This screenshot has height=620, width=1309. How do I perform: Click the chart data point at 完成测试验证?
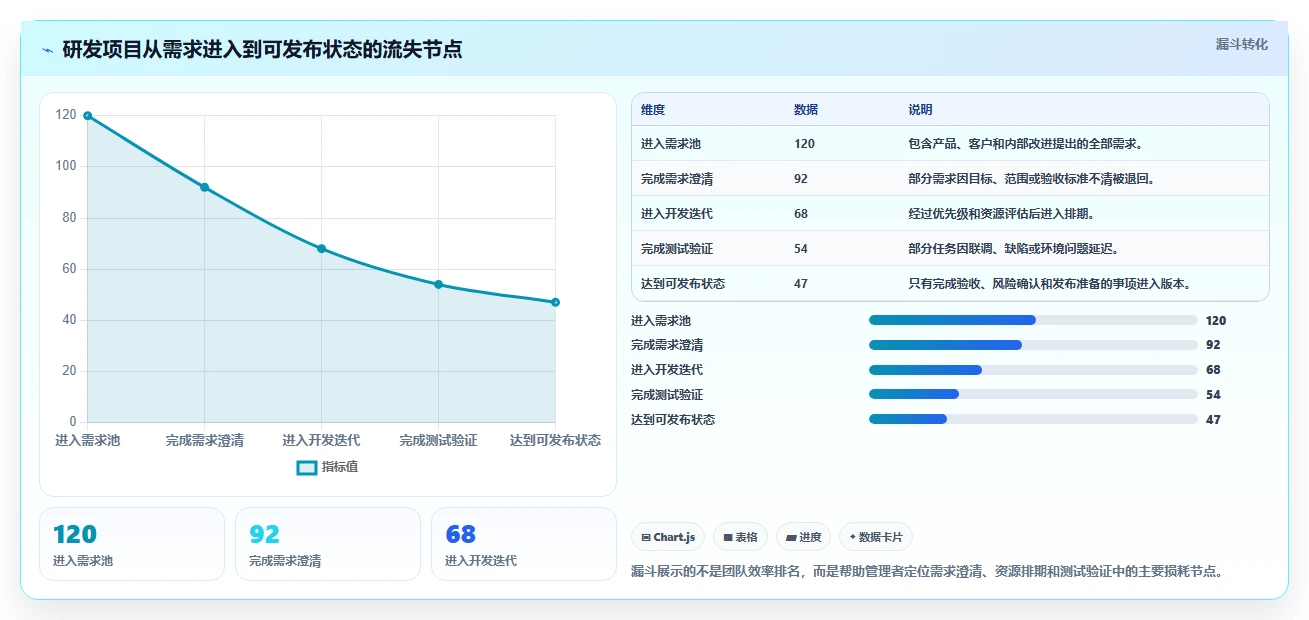coord(438,285)
